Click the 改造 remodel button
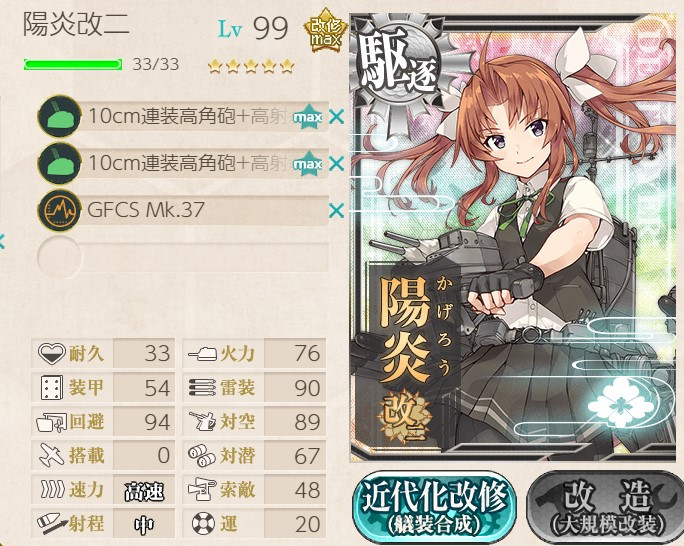Screen dimensions: 684x546 point(606,507)
